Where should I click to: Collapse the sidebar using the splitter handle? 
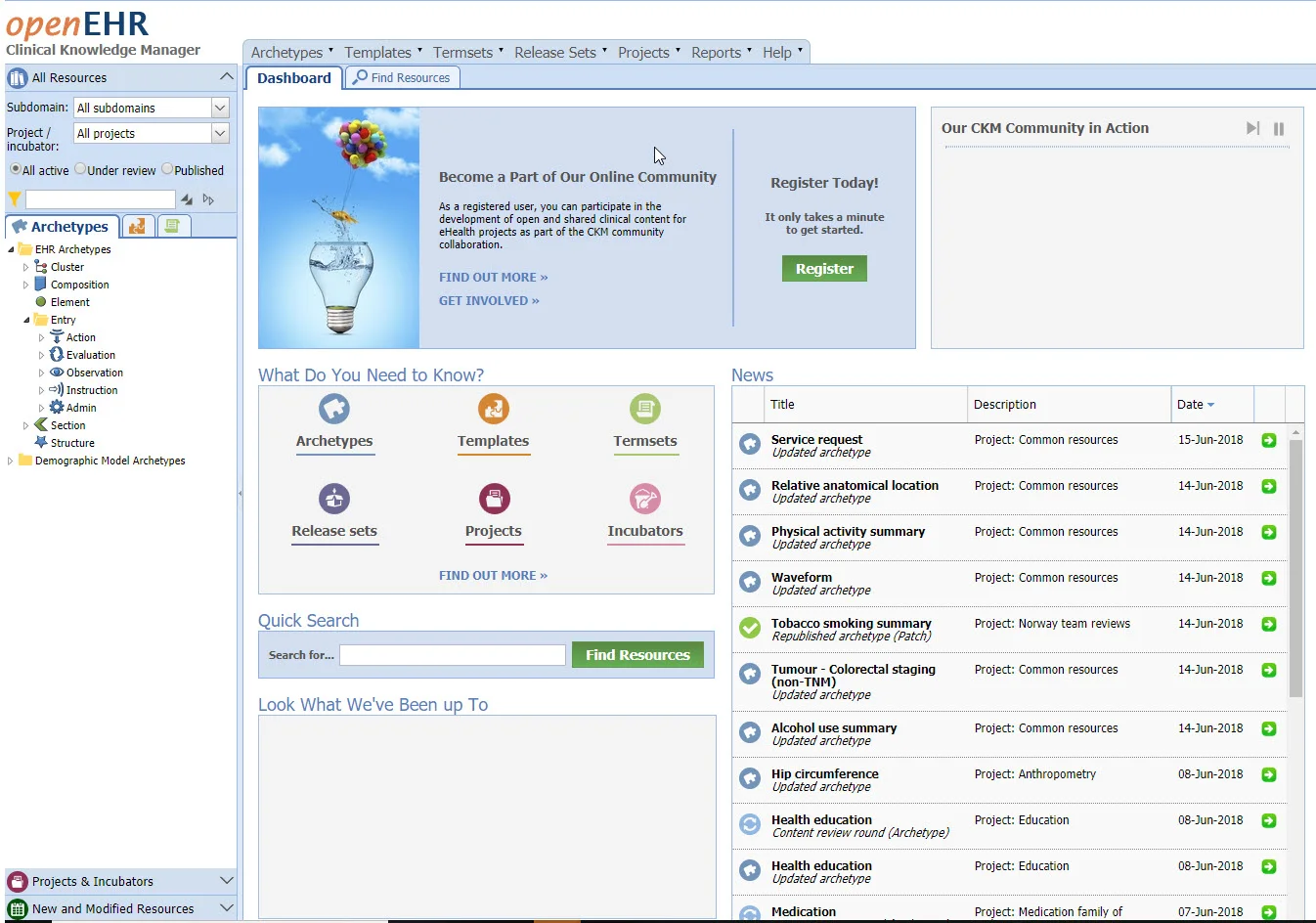pos(240,494)
